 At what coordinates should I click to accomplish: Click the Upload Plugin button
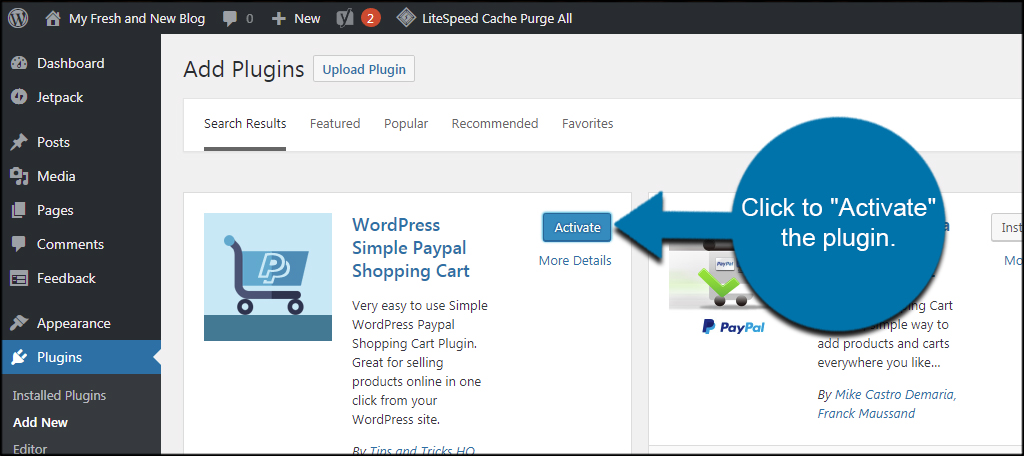pyautogui.click(x=364, y=69)
